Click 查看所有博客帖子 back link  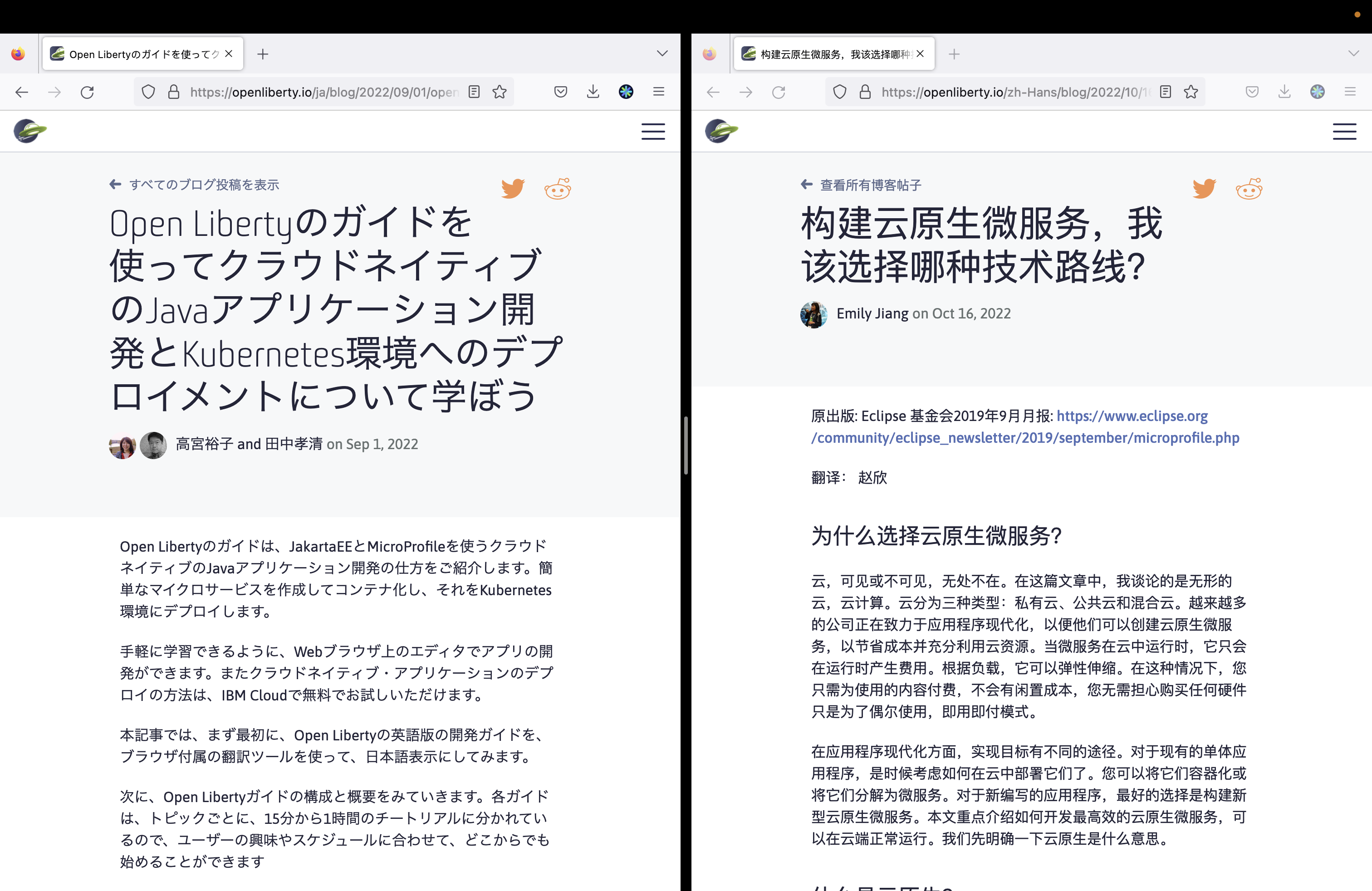(x=861, y=185)
